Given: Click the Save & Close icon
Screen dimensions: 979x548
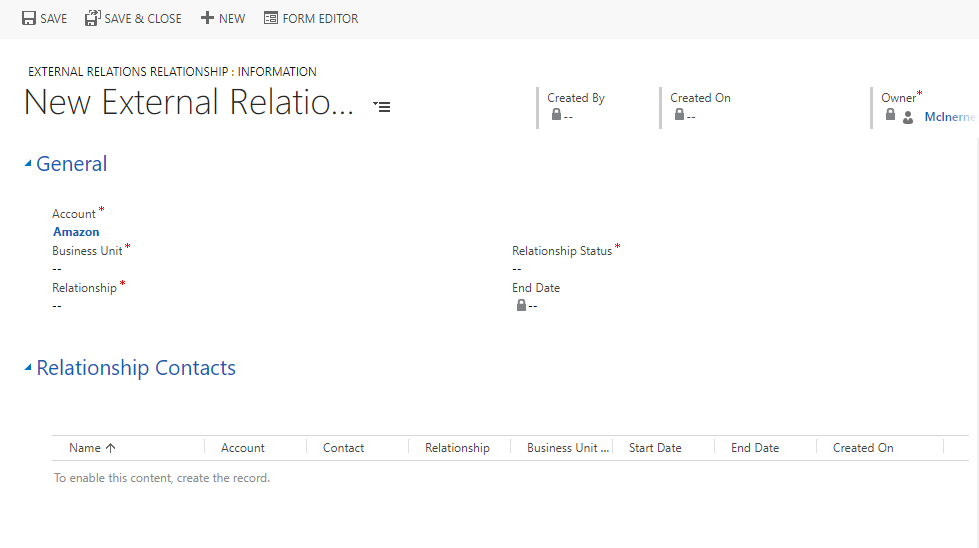Looking at the screenshot, I should pyautogui.click(x=93, y=18).
